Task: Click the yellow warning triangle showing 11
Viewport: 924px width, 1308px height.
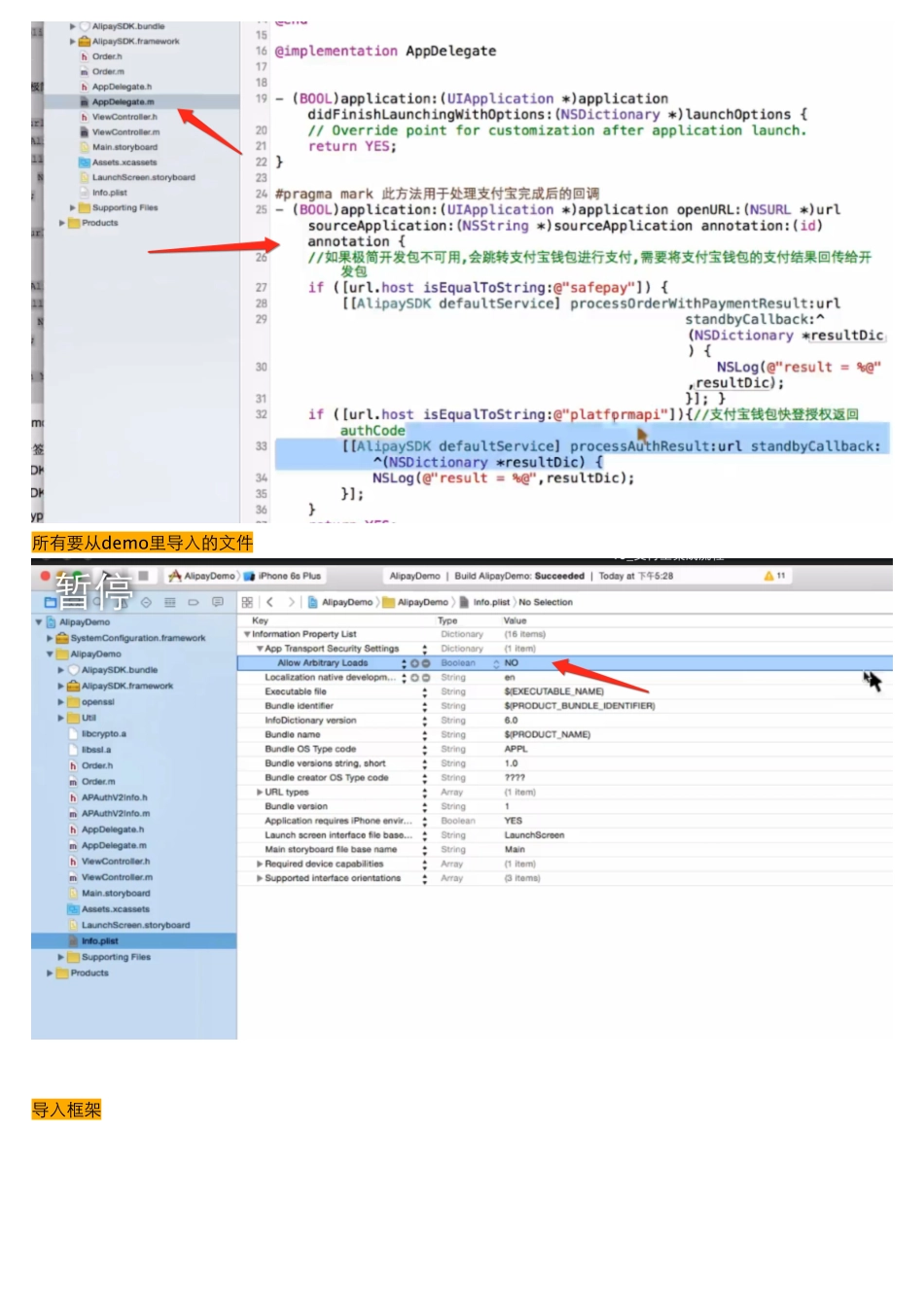Action: tap(769, 576)
